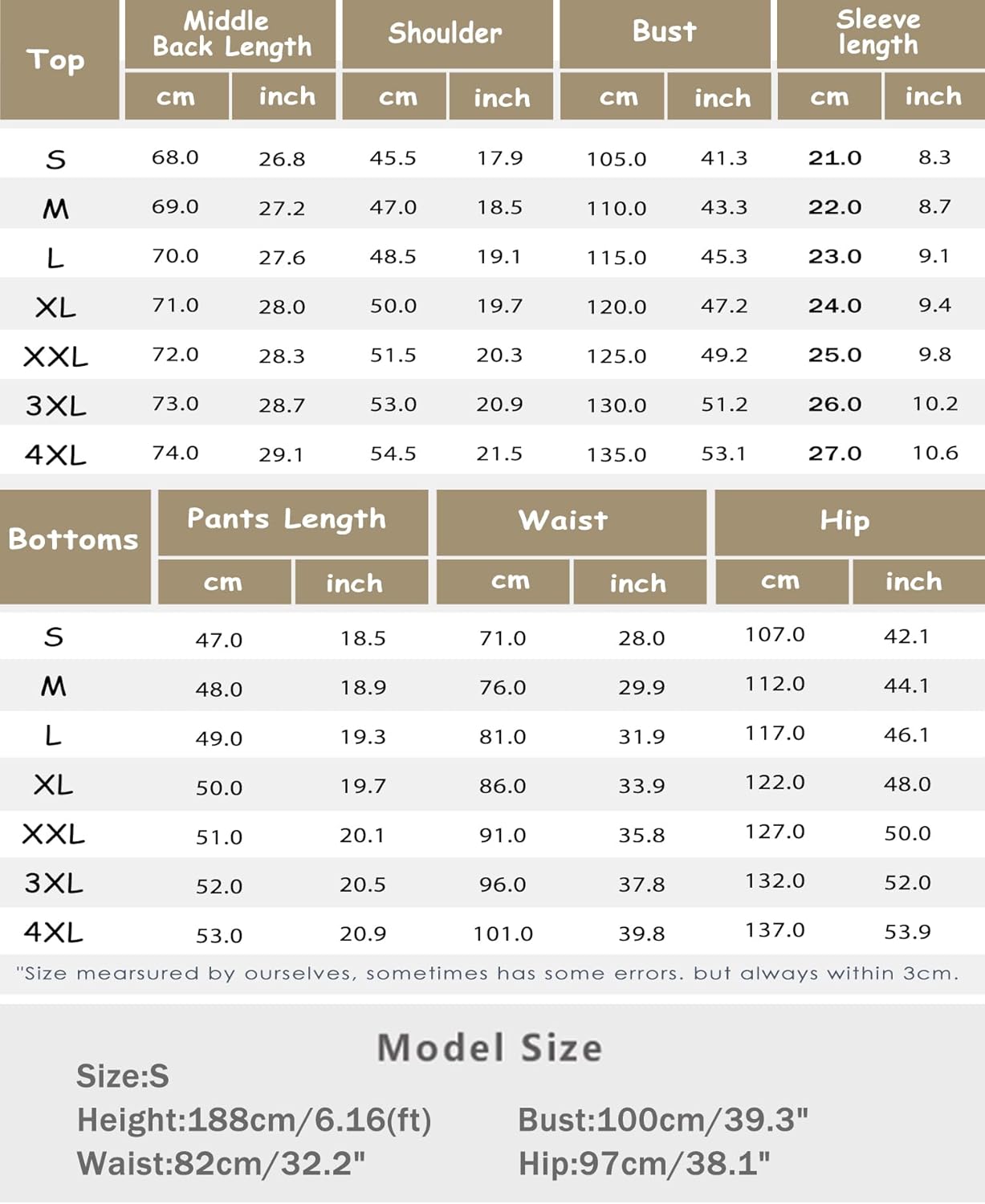985x1204 pixels.
Task: Click the model Hip 97cm text
Action: tap(644, 1163)
